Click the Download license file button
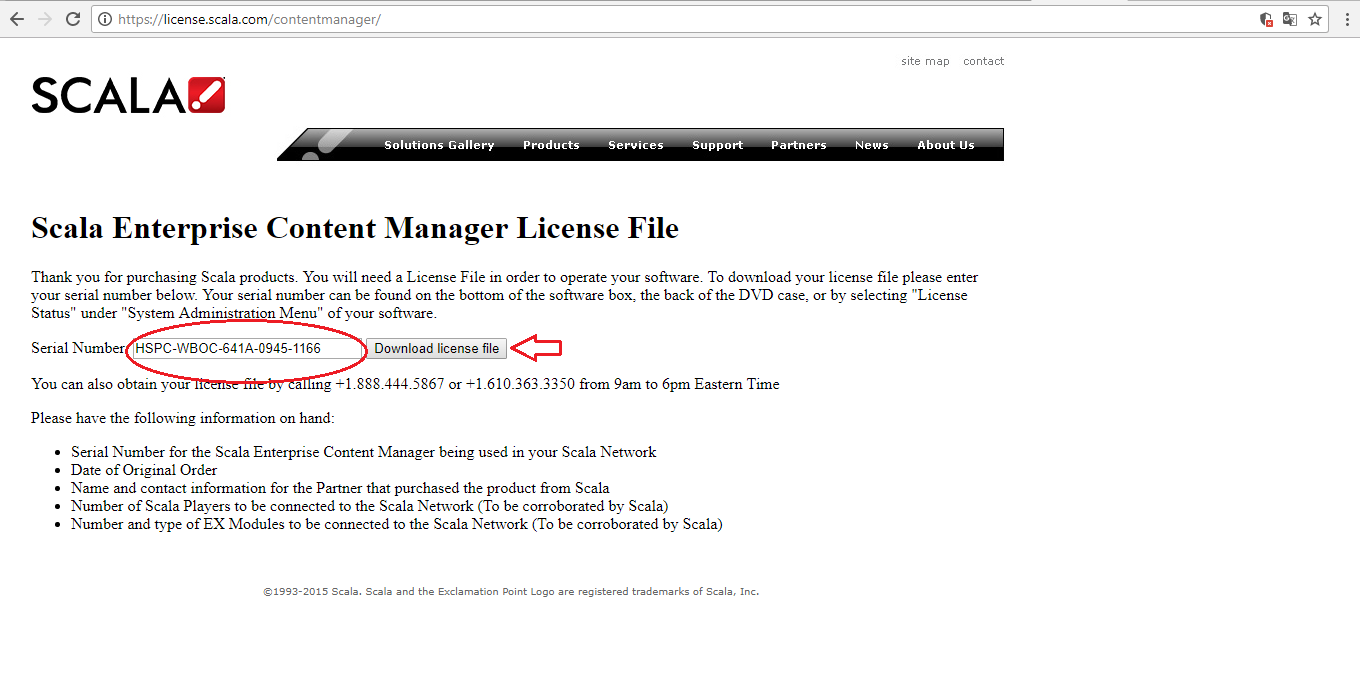Viewport: 1360px width, 697px height. click(x=436, y=349)
